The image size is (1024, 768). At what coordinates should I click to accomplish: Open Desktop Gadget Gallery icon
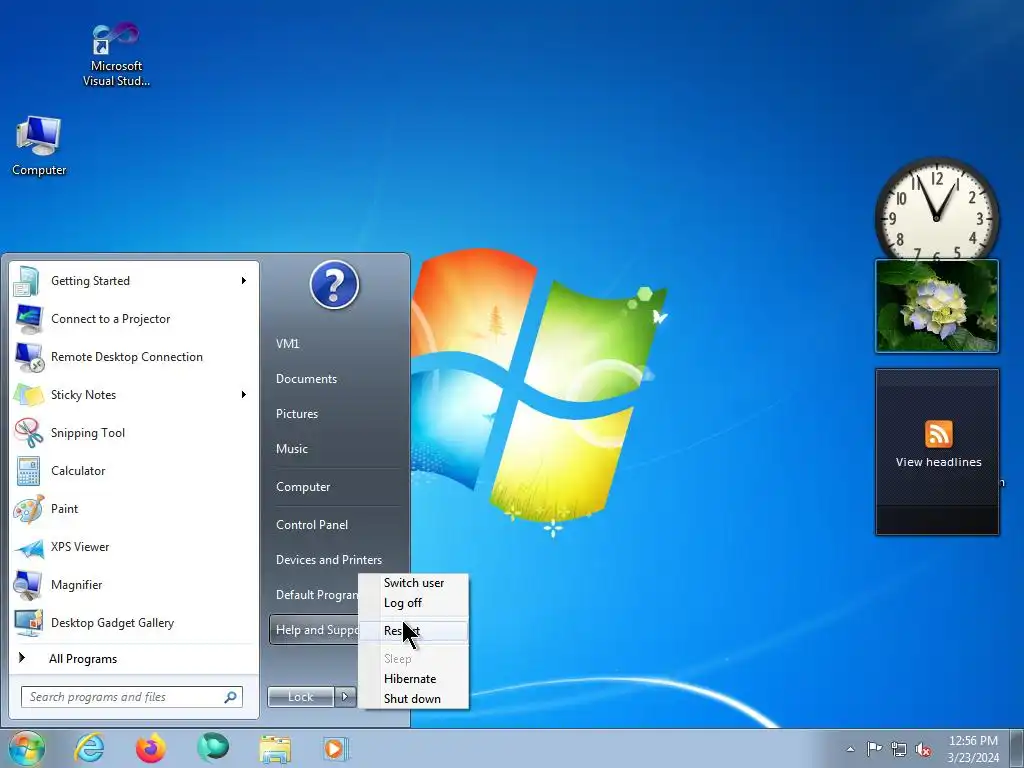tap(28, 623)
